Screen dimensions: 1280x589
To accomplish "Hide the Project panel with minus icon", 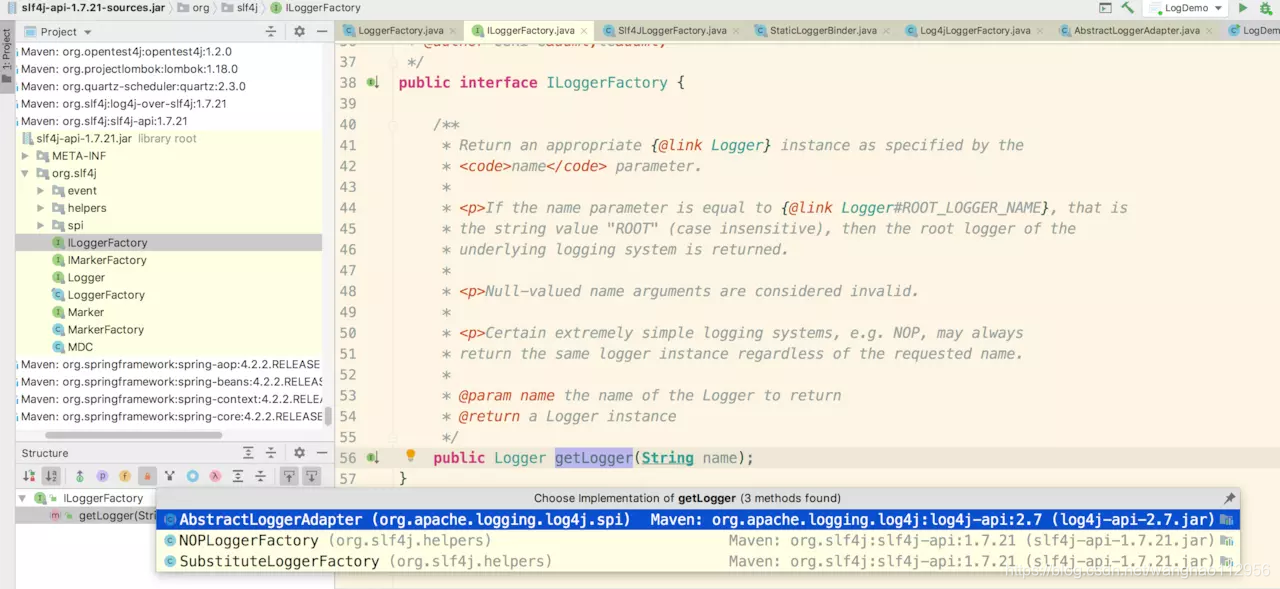I will pos(321,32).
